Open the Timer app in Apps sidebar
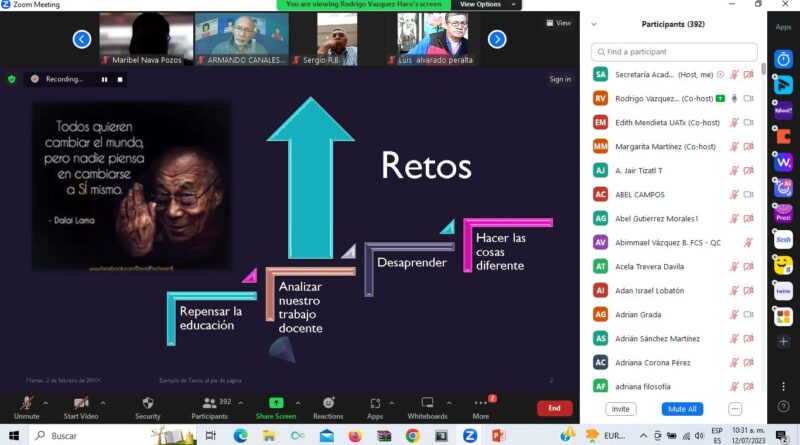This screenshot has height=445, width=800. 783,58
